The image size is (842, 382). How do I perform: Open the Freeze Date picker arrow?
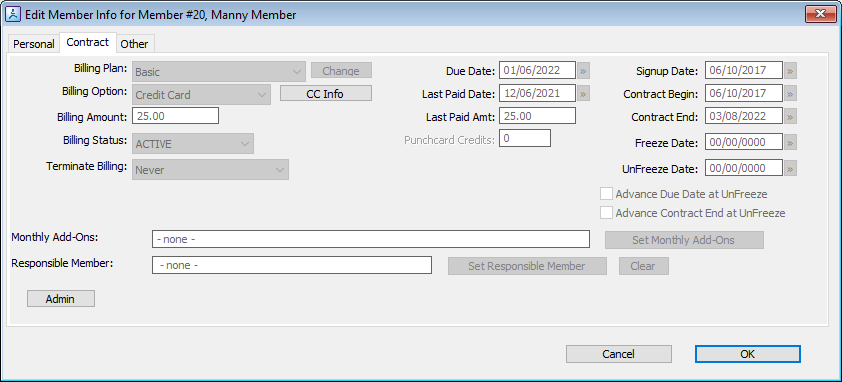(x=790, y=142)
